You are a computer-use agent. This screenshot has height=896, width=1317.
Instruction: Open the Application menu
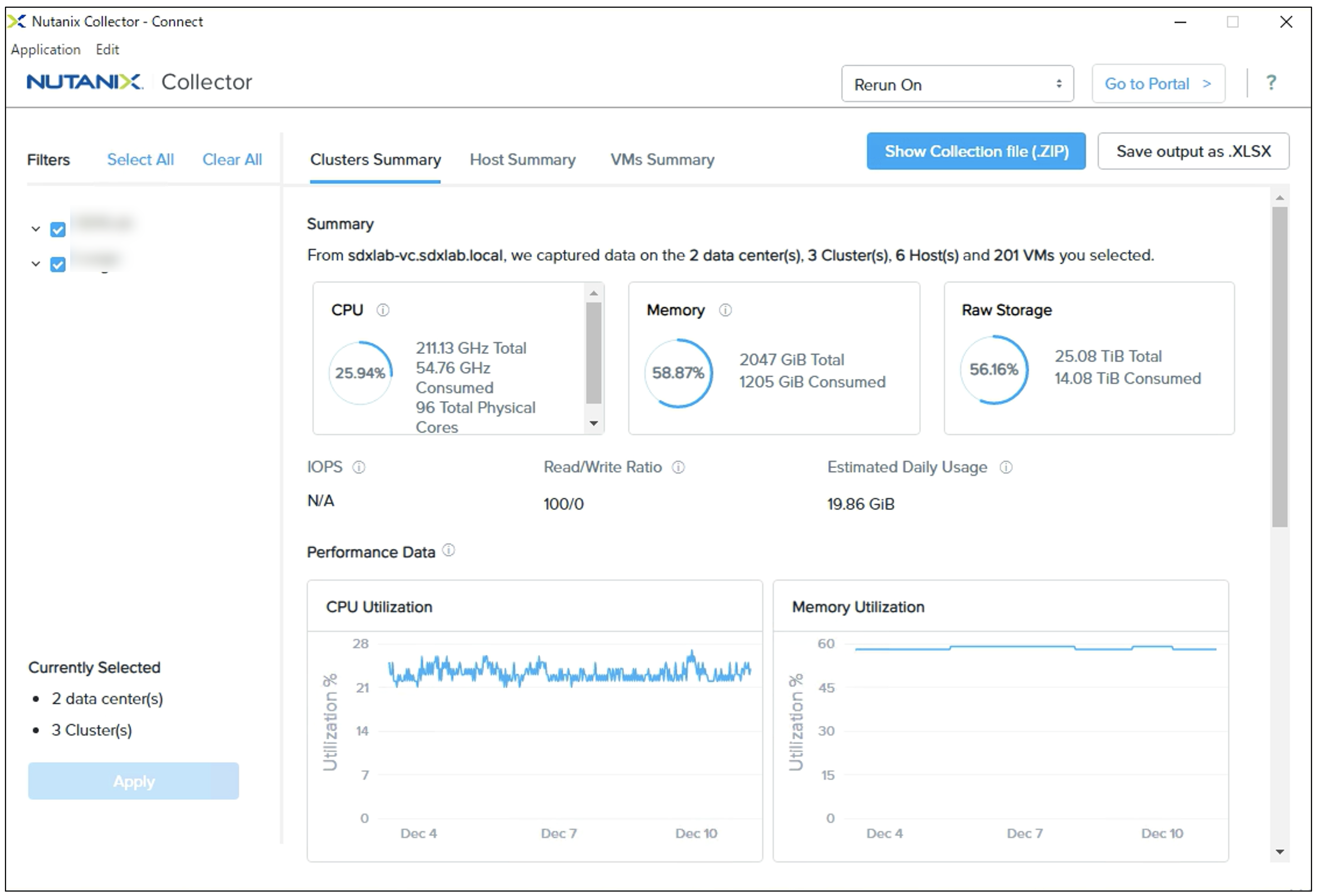click(45, 49)
